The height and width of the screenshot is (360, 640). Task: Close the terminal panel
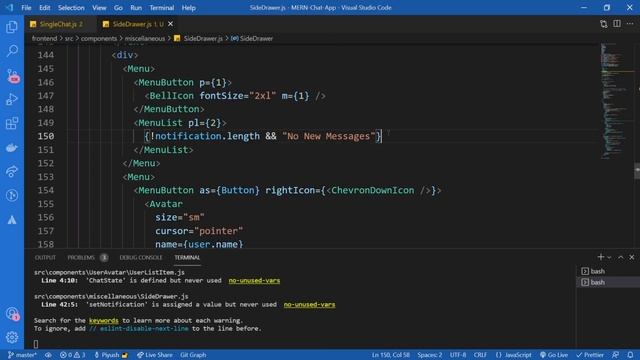632,257
